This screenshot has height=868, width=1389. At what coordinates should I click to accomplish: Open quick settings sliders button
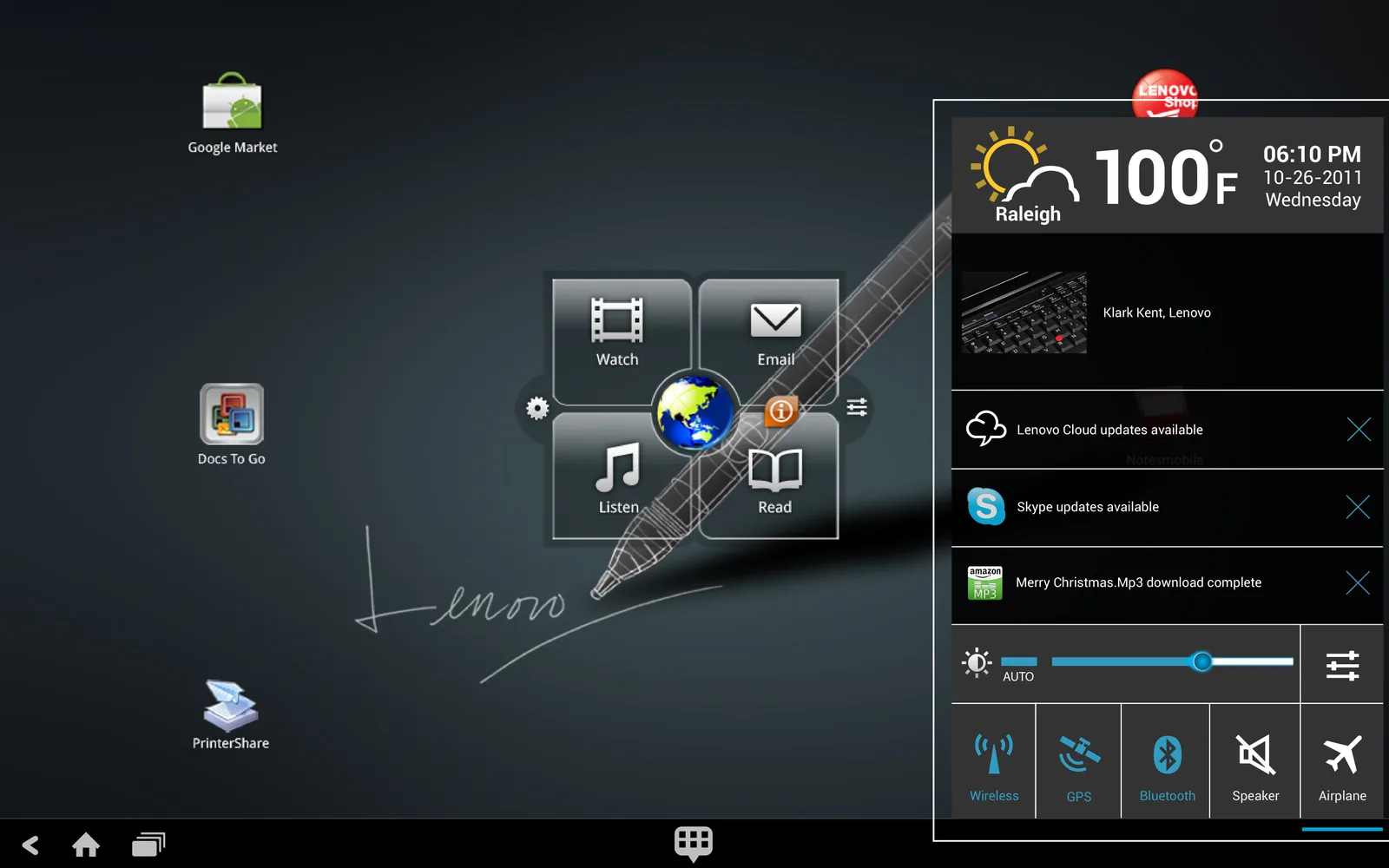pos(1342,665)
